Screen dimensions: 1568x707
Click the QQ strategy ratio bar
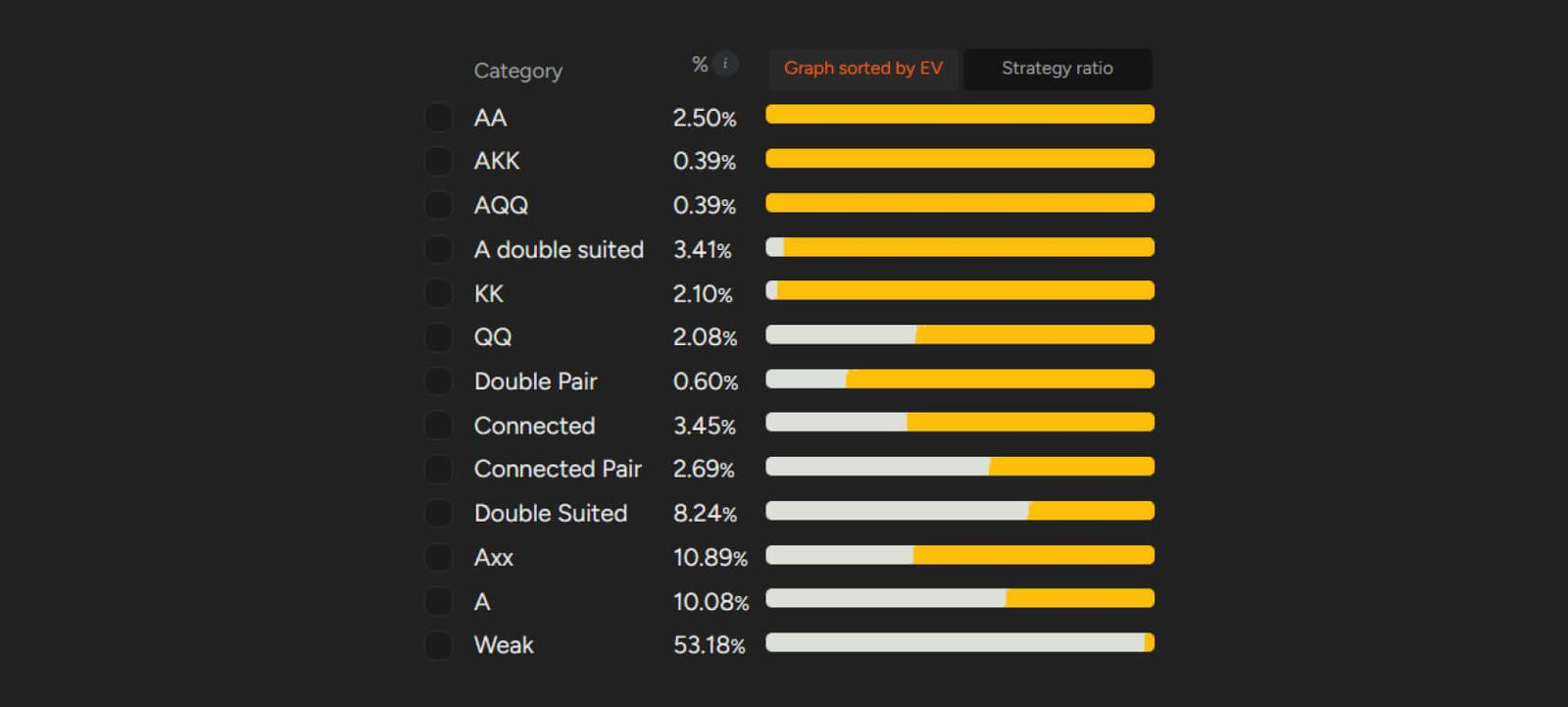coord(959,334)
